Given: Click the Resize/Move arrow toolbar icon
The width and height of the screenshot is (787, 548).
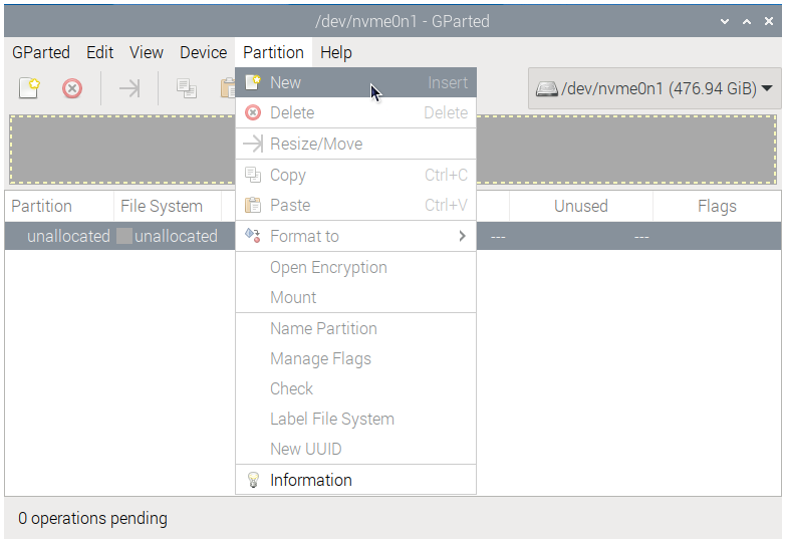Looking at the screenshot, I should click(x=129, y=89).
